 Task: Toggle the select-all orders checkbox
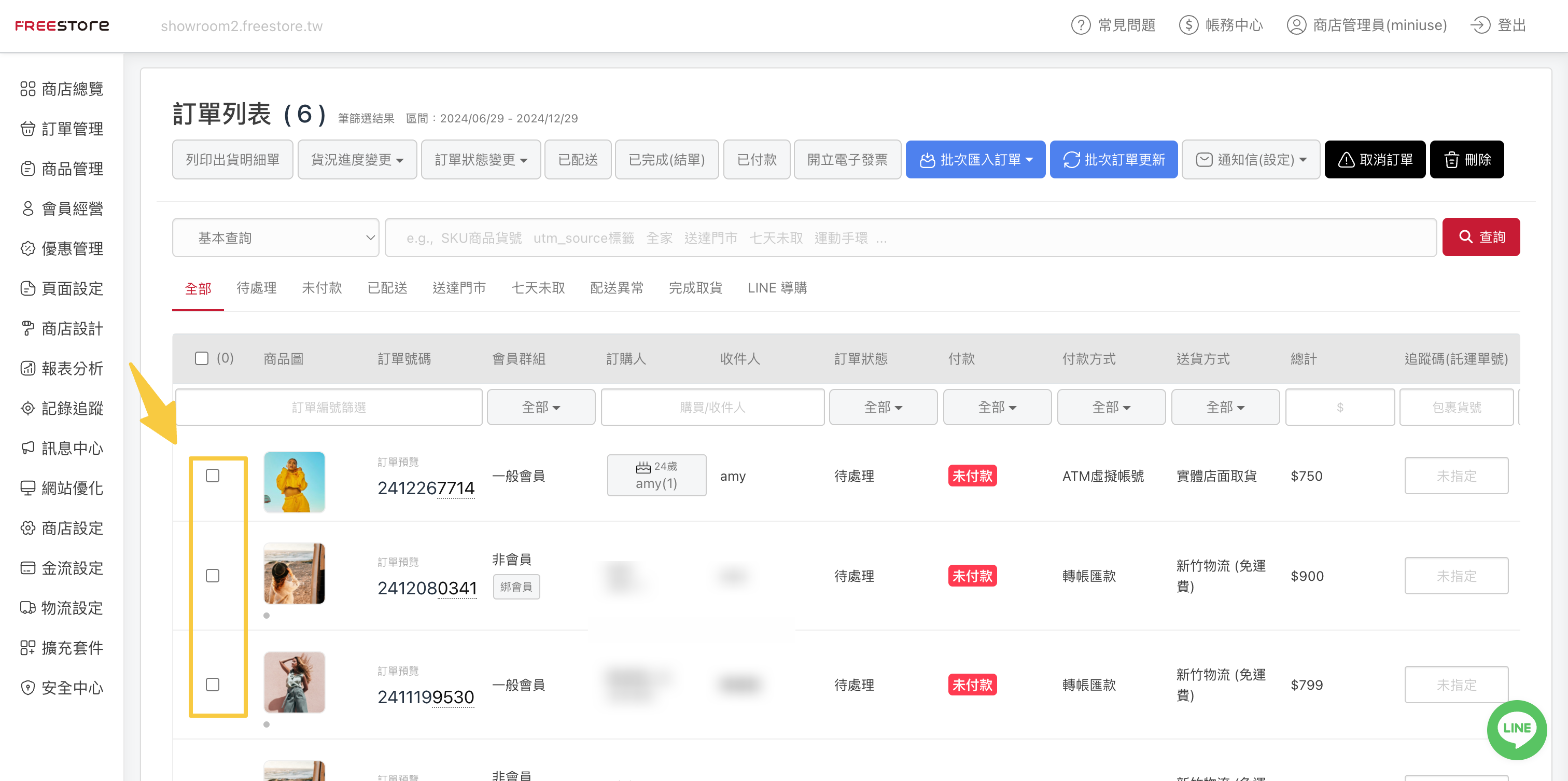tap(202, 358)
